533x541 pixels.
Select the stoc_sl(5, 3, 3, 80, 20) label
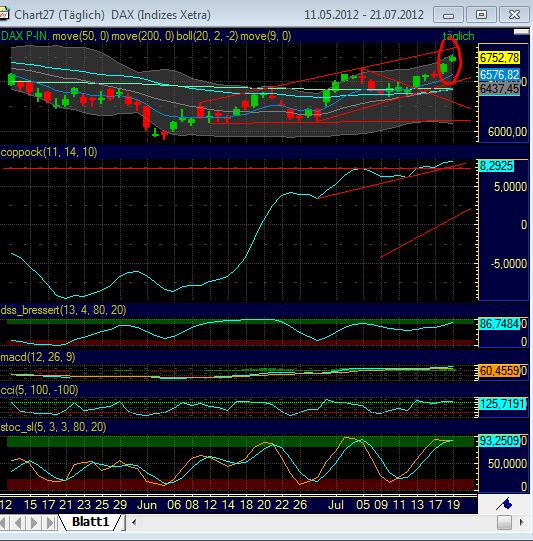tap(53, 427)
